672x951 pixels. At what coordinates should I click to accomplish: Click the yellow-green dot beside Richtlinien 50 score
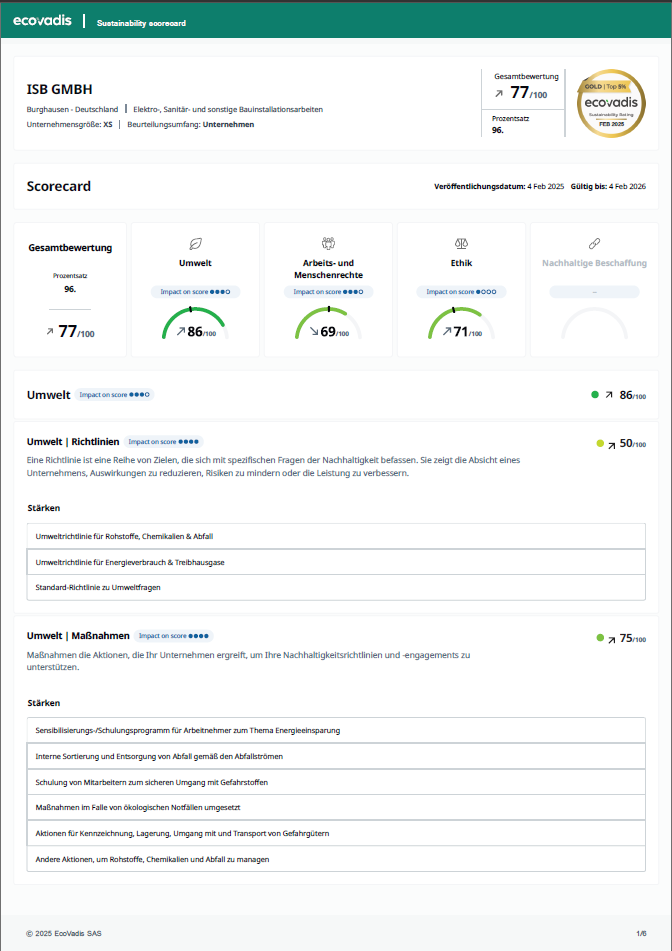pos(600,443)
